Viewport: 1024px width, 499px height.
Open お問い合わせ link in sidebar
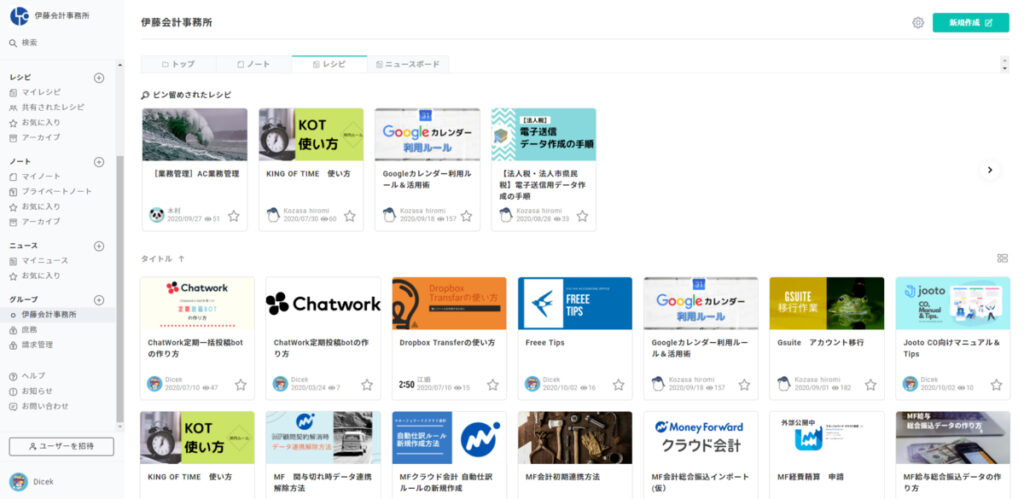point(39,406)
